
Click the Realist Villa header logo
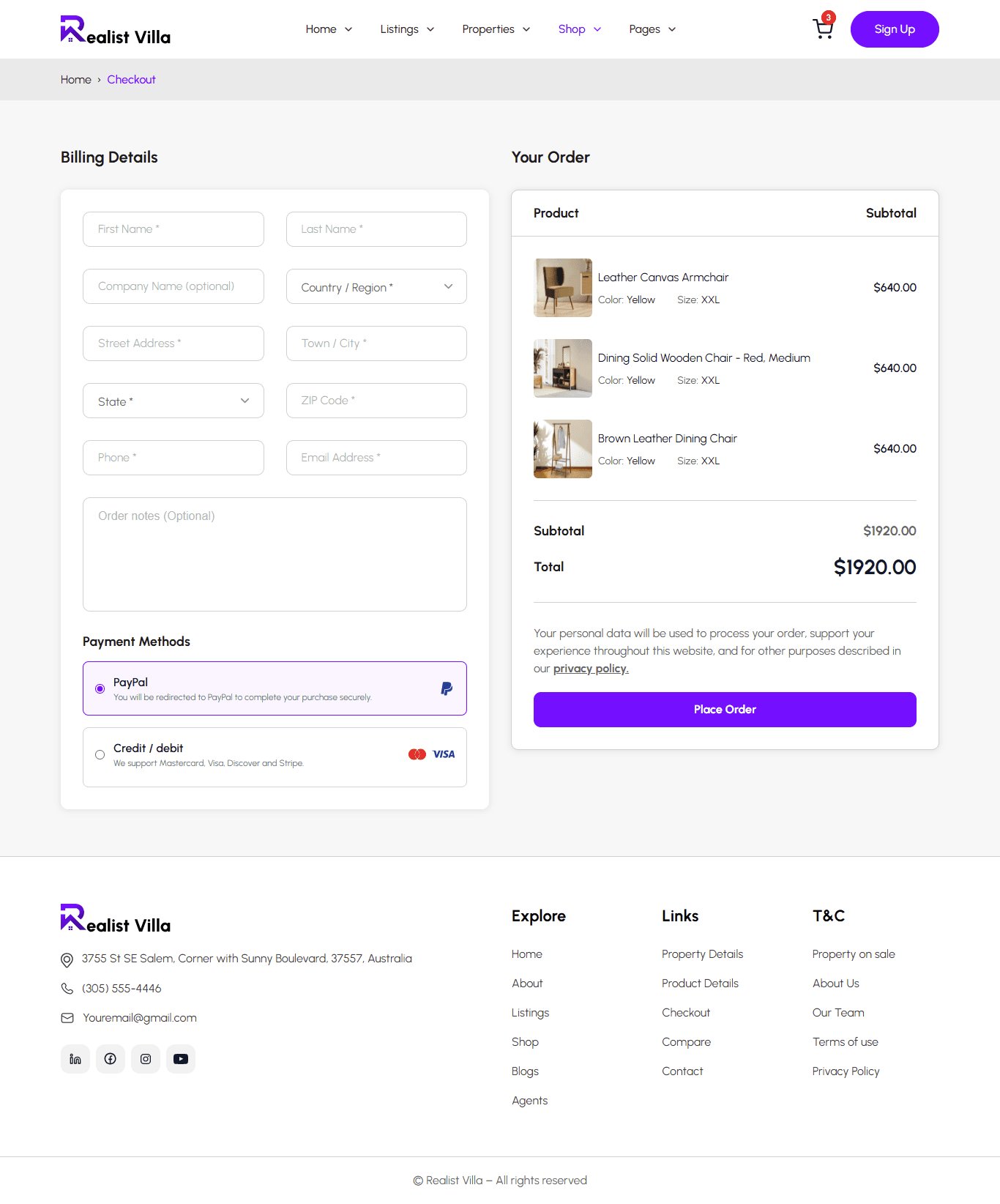116,30
